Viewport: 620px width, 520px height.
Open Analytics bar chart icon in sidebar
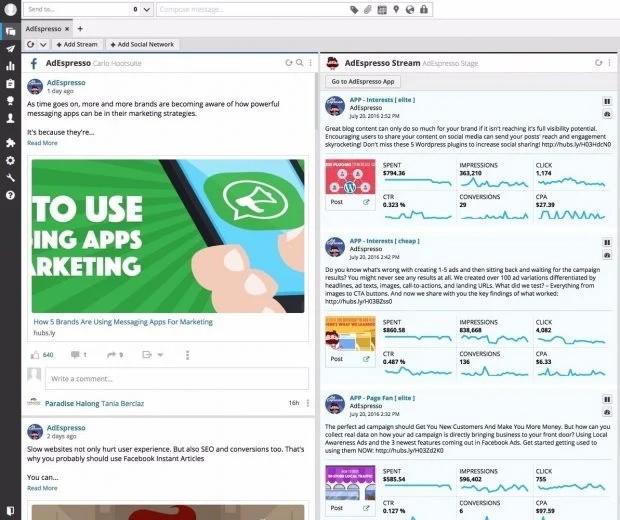[10, 66]
